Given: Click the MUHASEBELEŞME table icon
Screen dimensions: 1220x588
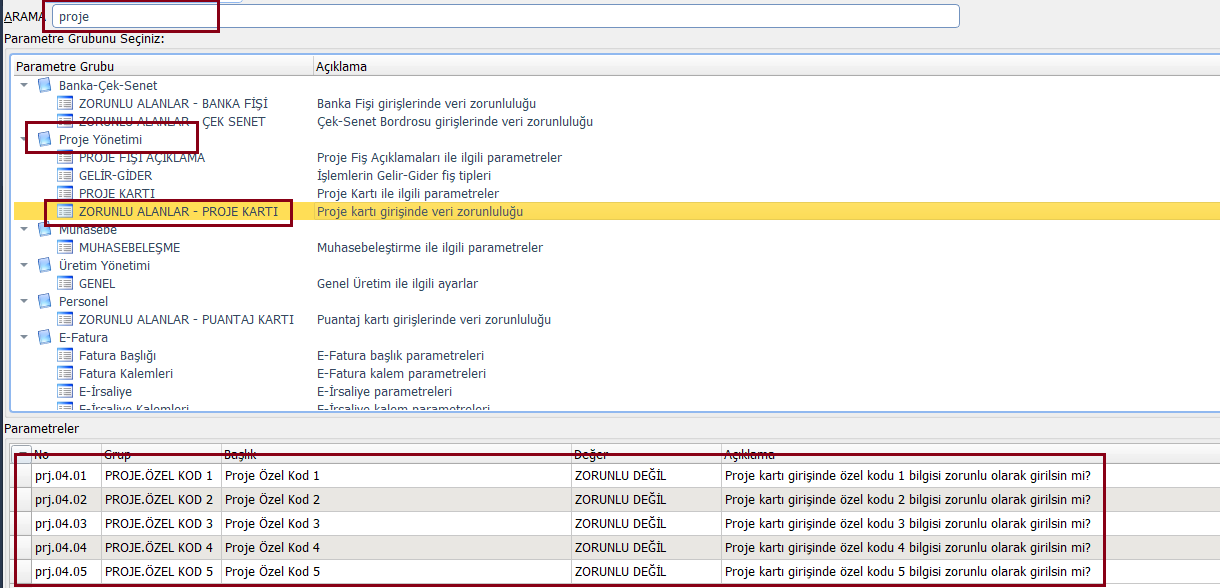Looking at the screenshot, I should [65, 247].
